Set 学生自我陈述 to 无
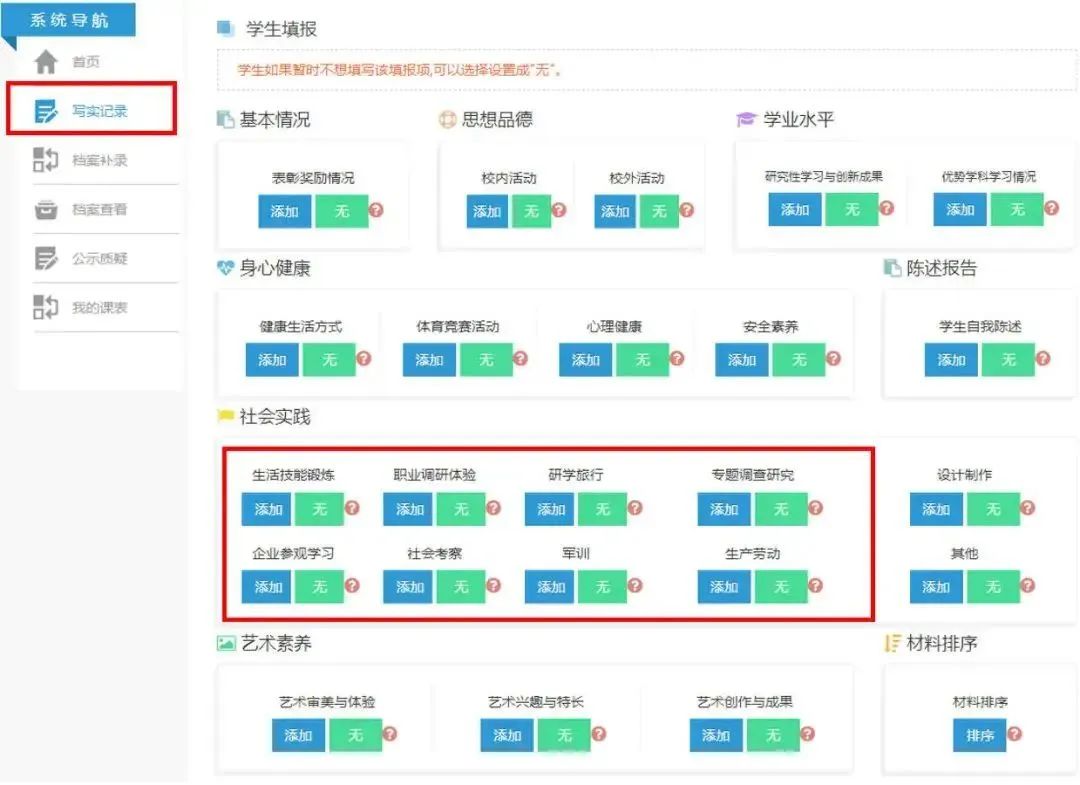Viewport: 1080px width, 785px height. click(1008, 360)
